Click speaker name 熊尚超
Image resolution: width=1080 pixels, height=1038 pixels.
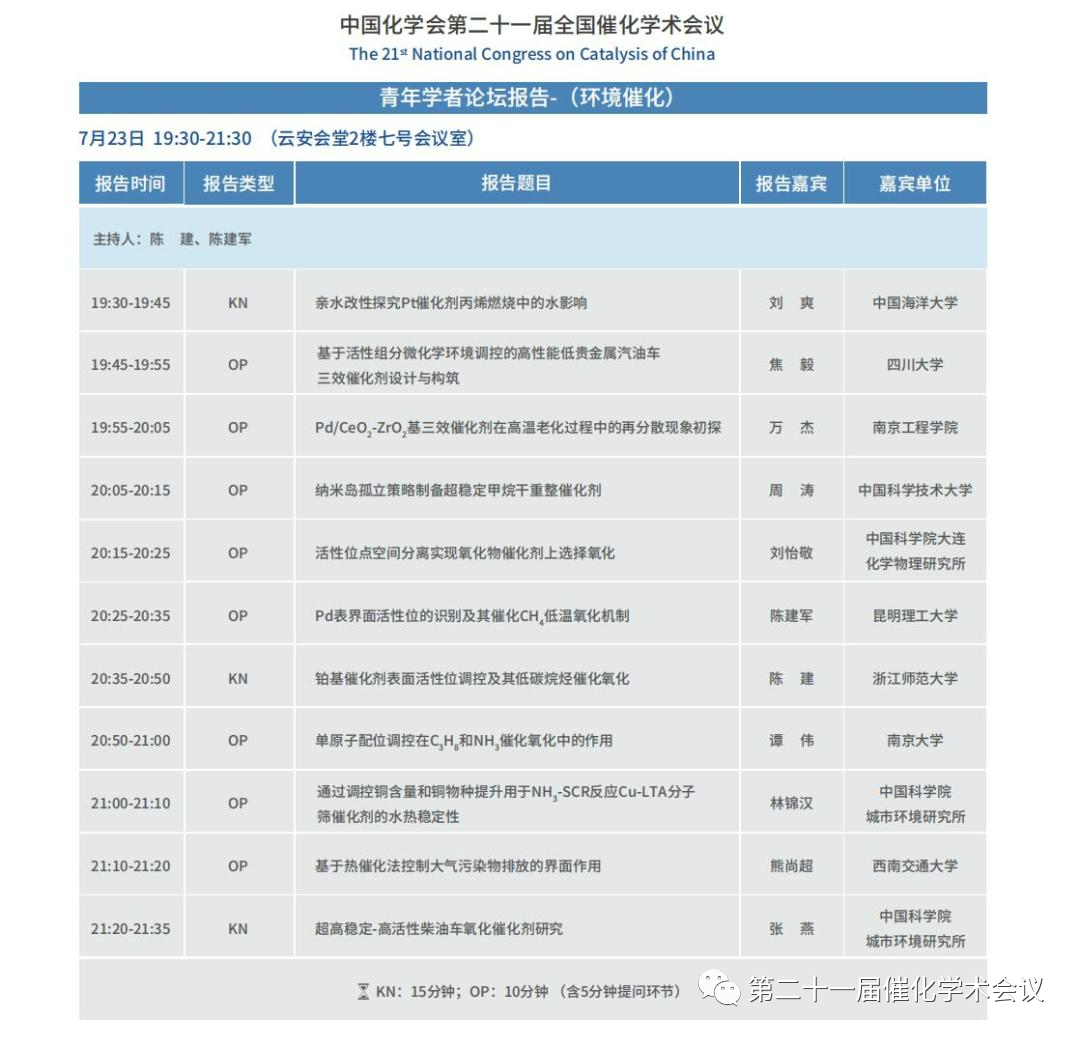click(x=791, y=866)
